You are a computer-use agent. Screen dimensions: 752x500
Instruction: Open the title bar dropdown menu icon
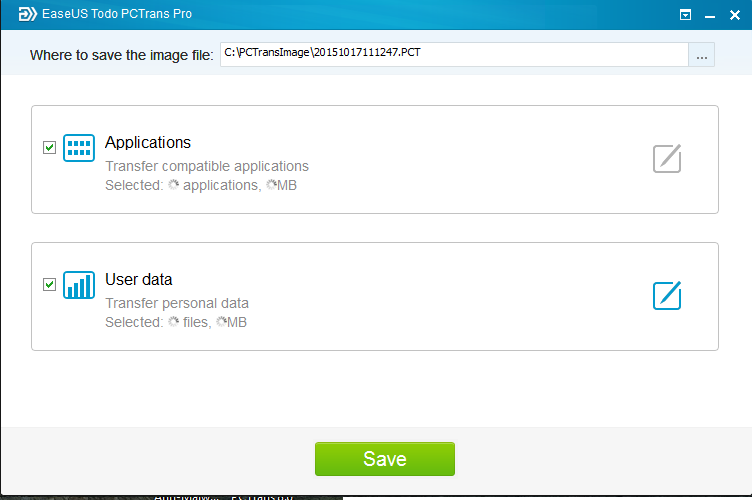685,15
